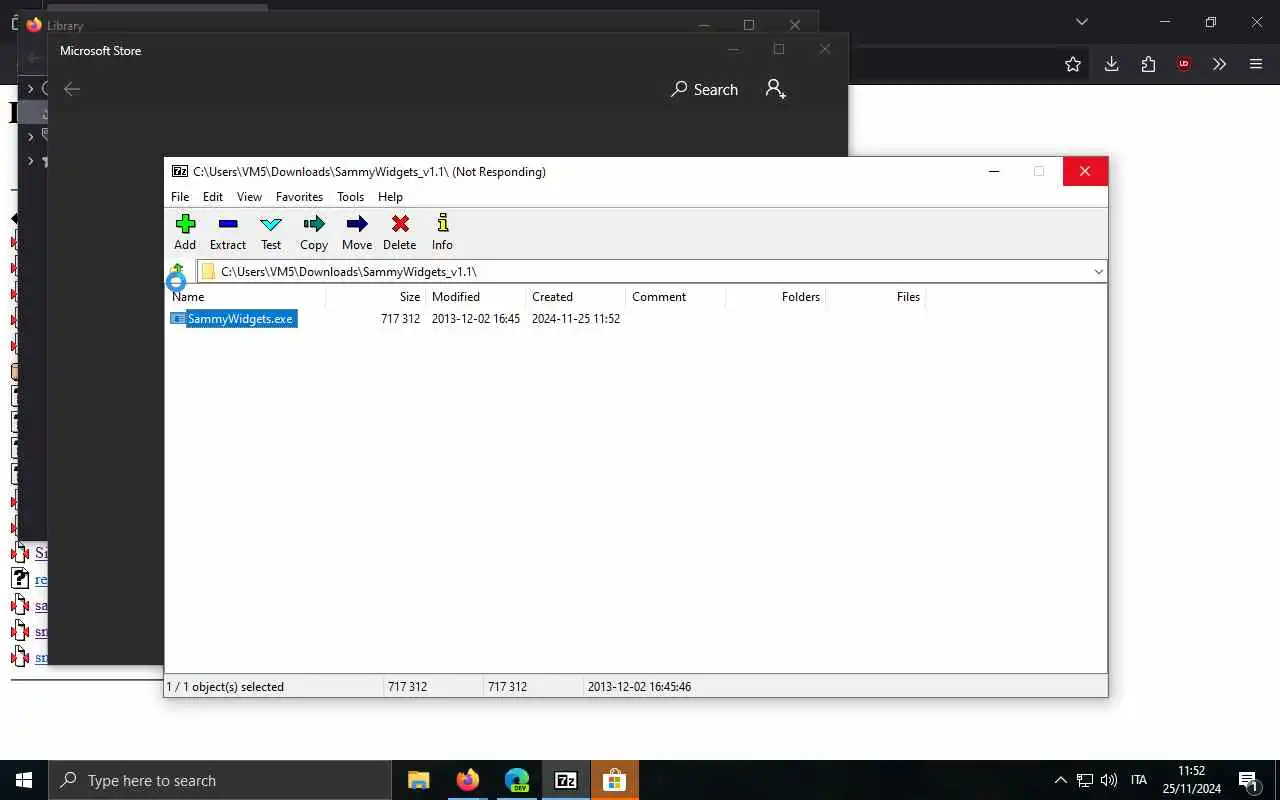This screenshot has width=1280, height=800.
Task: Open Firefox hamburger application menu
Action: click(1256, 64)
